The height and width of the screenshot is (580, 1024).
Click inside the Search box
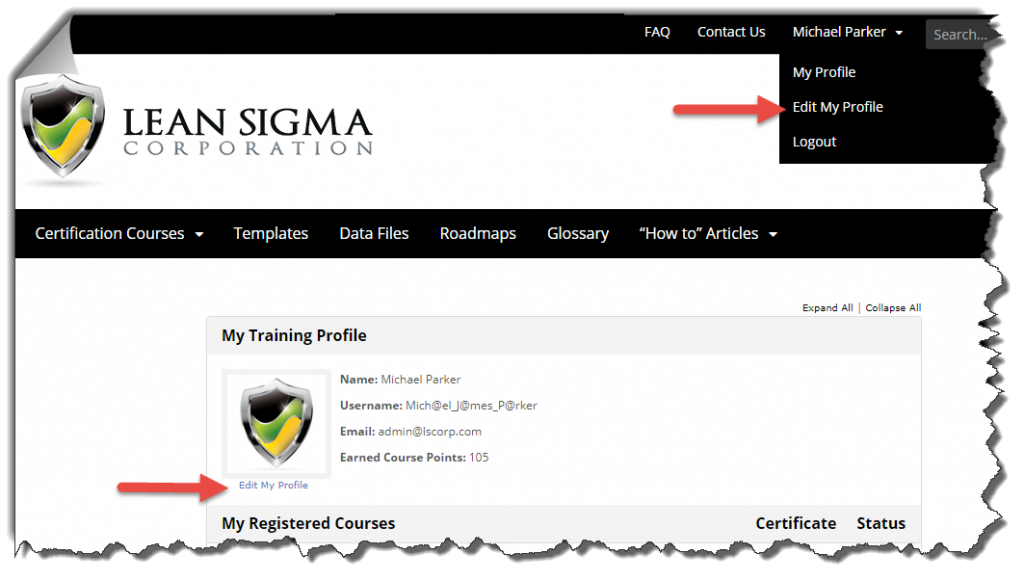click(x=960, y=34)
